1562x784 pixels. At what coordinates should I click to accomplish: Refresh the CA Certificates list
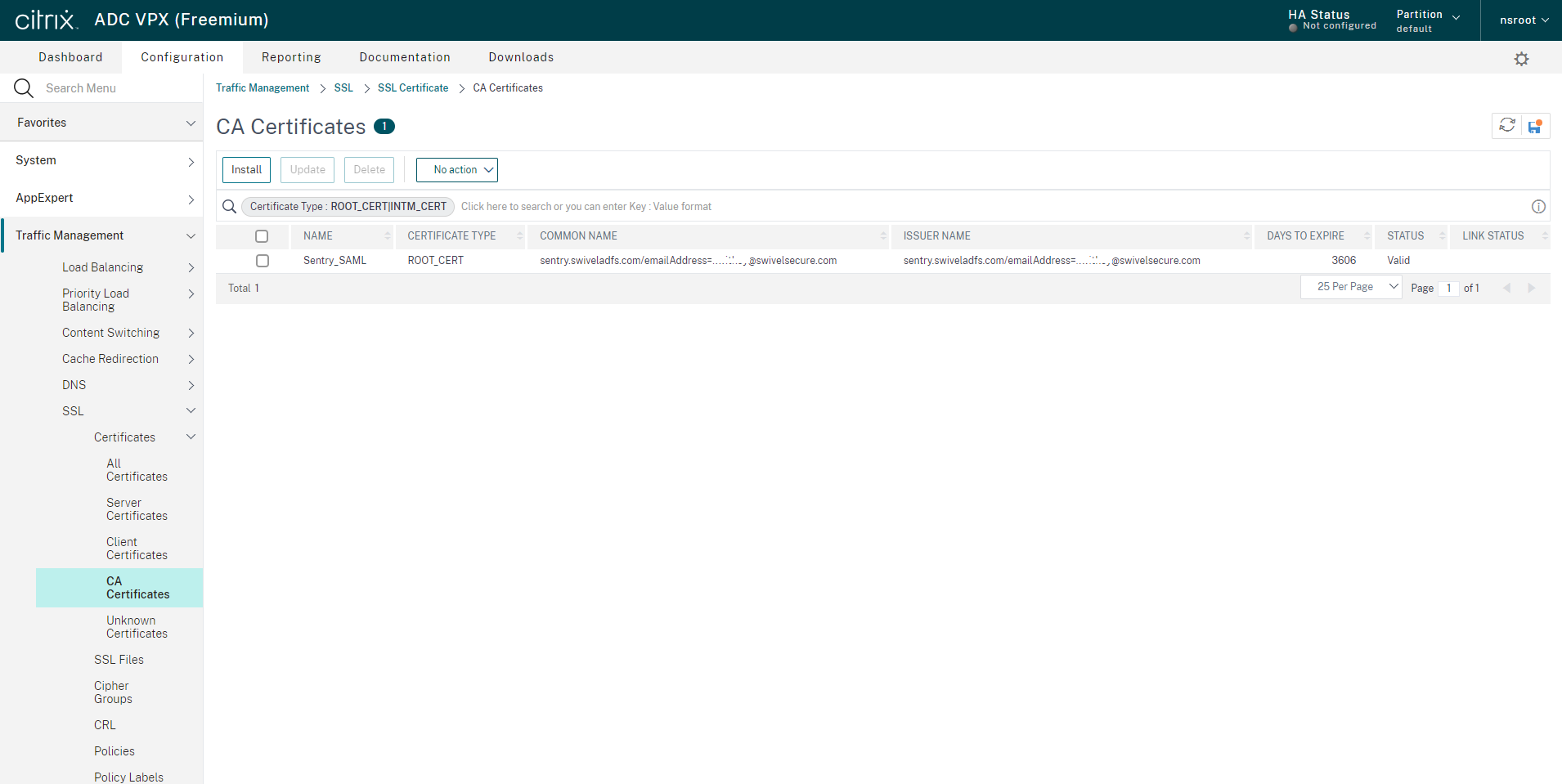pyautogui.click(x=1506, y=125)
